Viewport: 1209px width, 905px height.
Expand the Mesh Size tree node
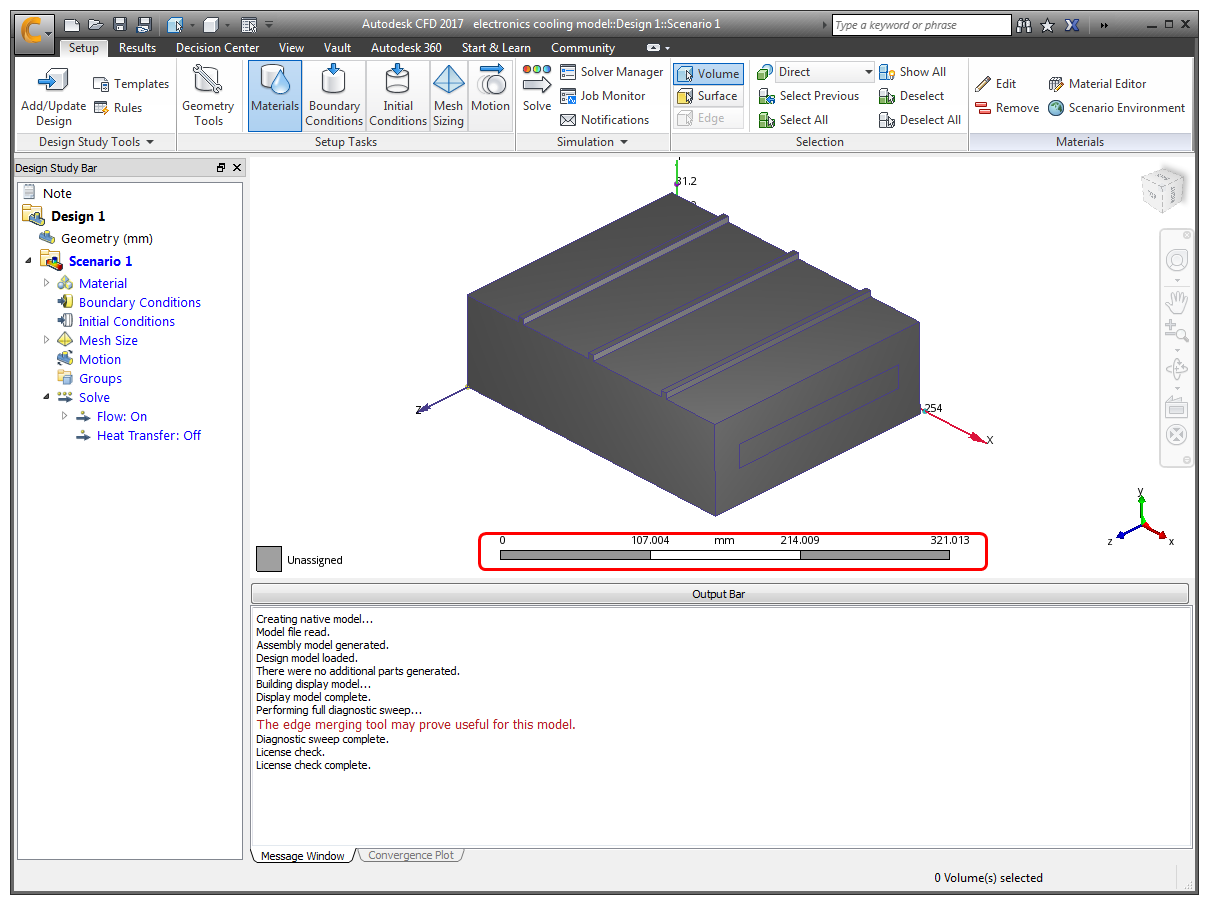[46, 340]
